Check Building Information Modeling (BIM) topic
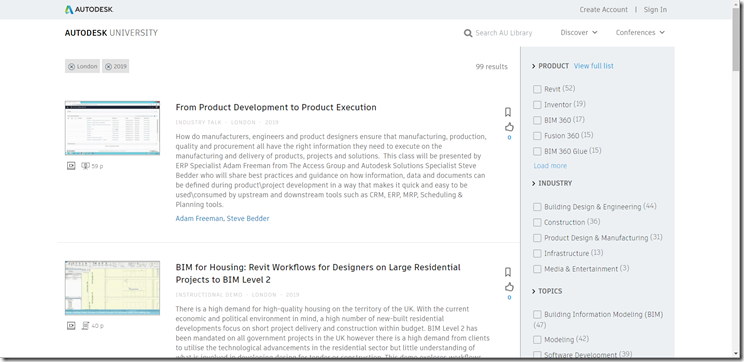 [537, 315]
